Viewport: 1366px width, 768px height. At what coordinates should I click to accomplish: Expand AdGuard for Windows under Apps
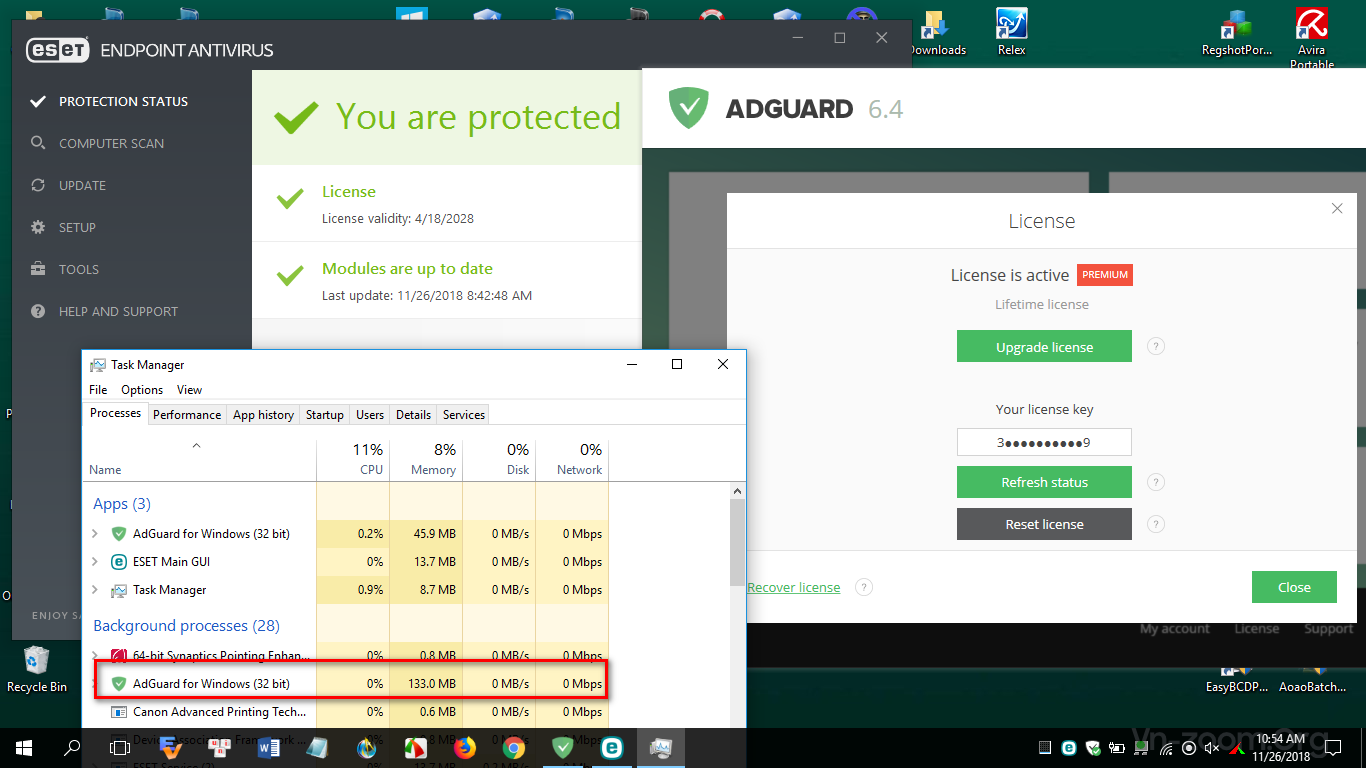(x=95, y=534)
